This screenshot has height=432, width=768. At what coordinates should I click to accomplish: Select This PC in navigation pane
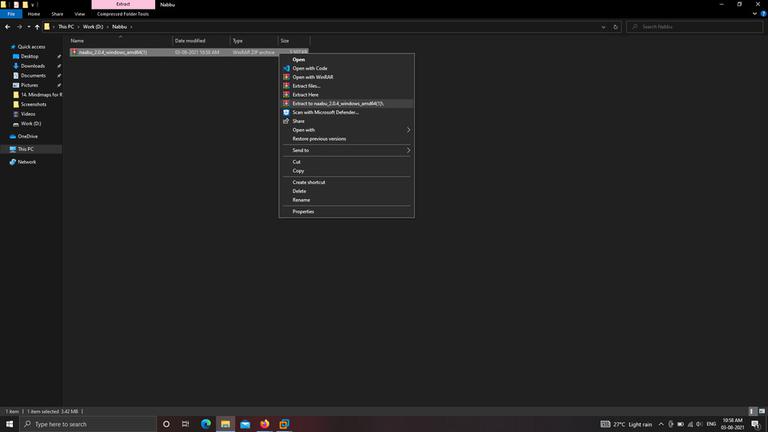(25, 149)
